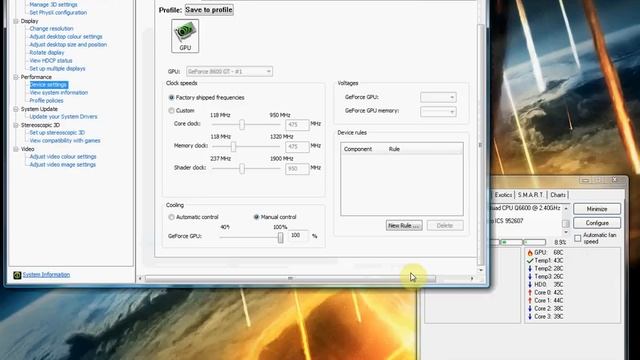Open GeForce GPU memory voltage dropdown

pyautogui.click(x=438, y=111)
